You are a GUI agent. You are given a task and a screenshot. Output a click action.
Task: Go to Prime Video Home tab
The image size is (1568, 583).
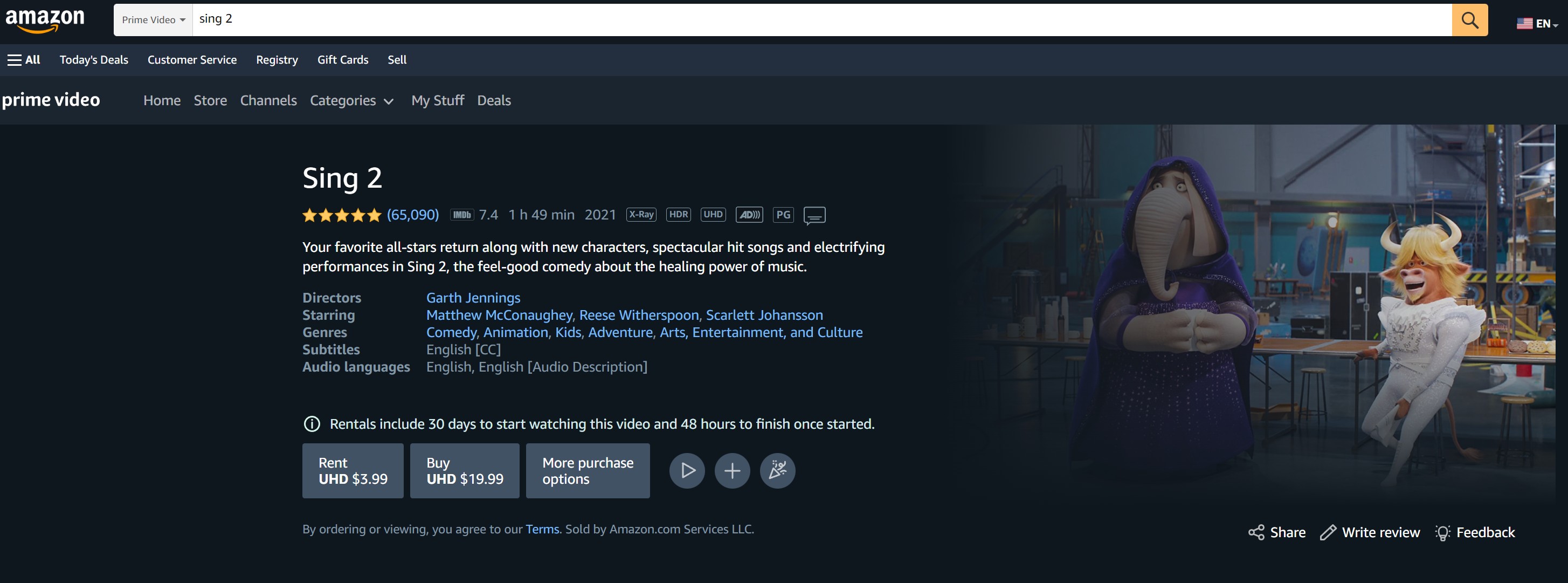162,100
